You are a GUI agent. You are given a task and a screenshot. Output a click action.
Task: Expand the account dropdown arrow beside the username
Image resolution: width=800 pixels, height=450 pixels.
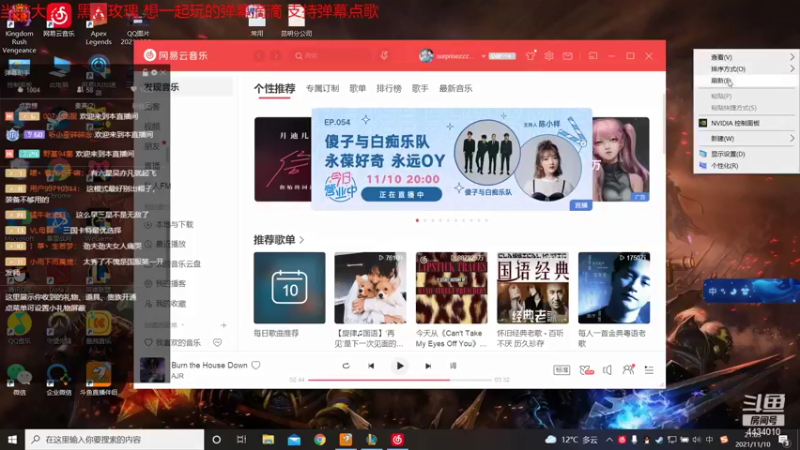coord(483,56)
